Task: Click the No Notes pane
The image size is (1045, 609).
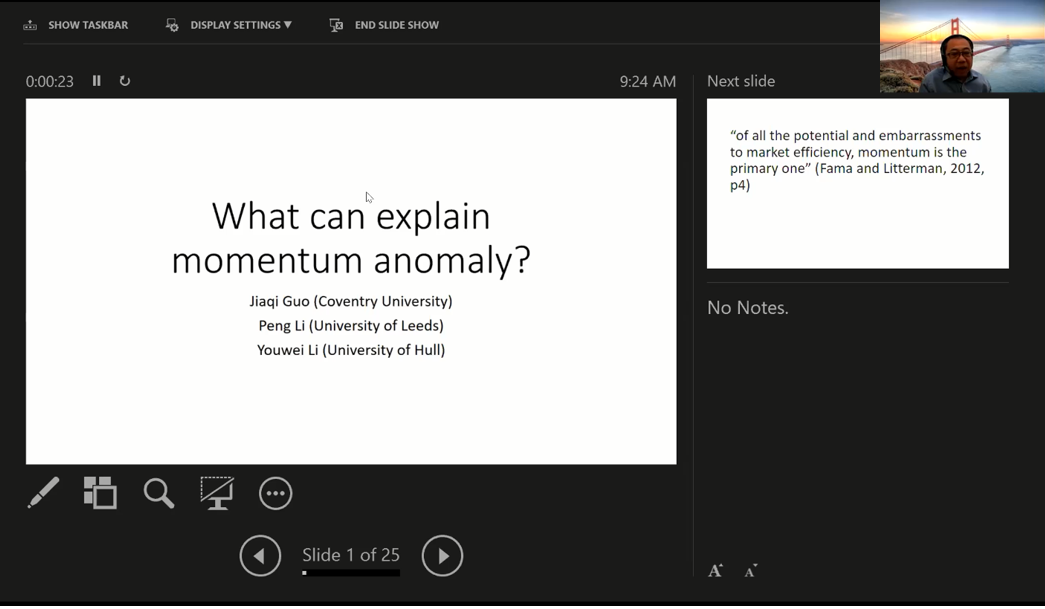Action: pyautogui.click(x=857, y=420)
